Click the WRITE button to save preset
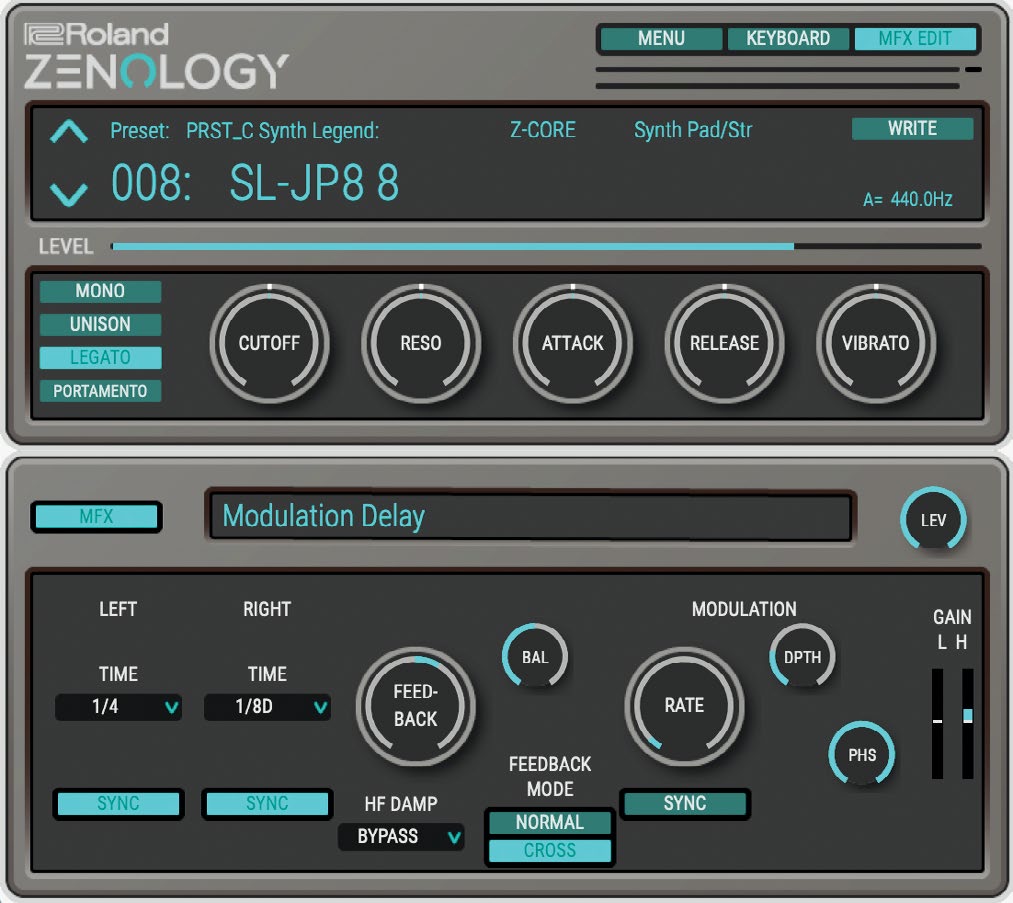 pos(912,129)
